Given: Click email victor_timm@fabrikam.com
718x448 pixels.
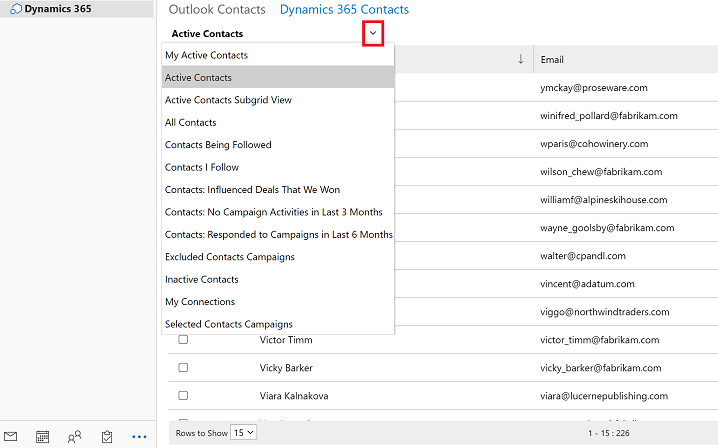Looking at the screenshot, I should [x=599, y=340].
